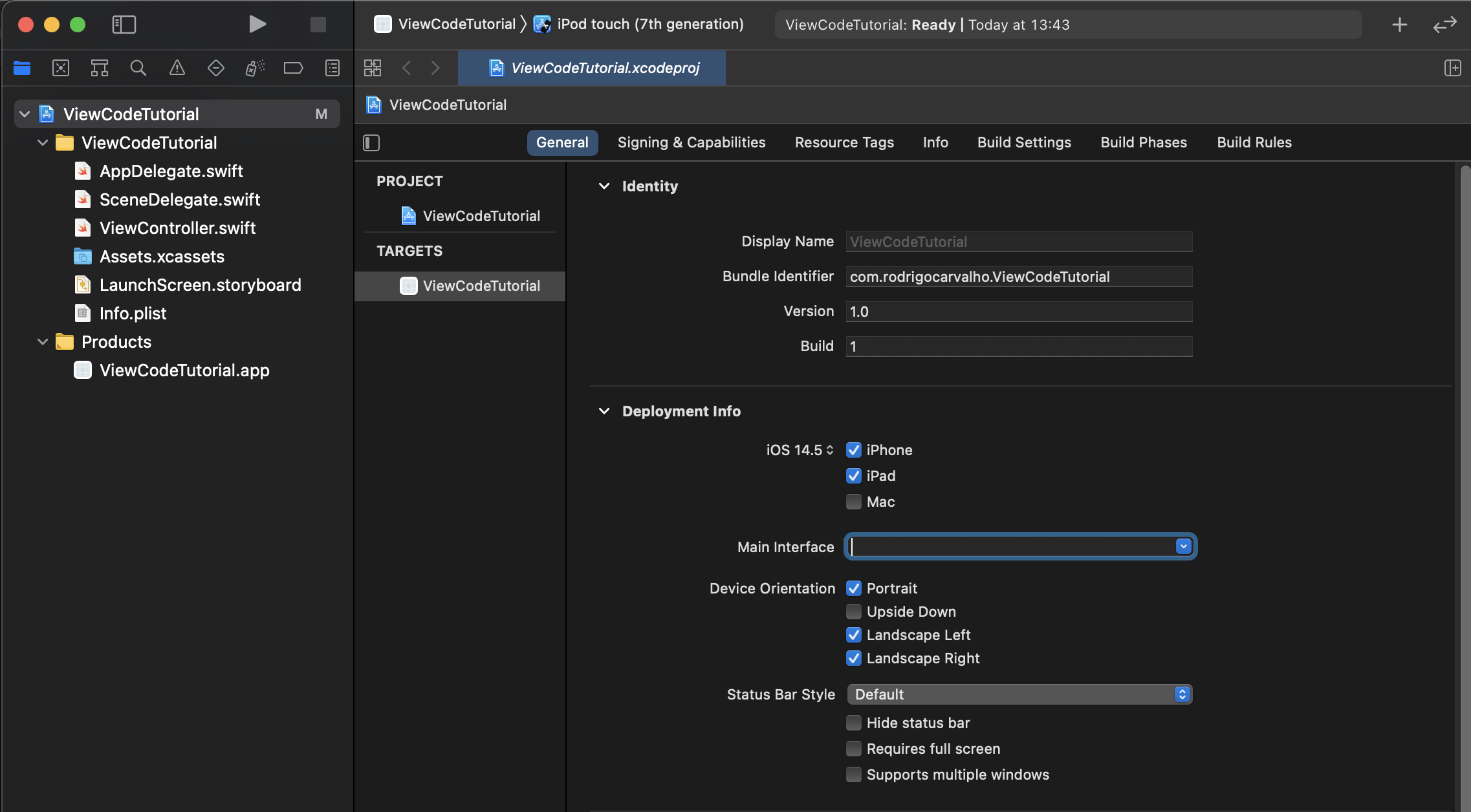
Task: Click the ViewCodeTutorial.xcodeproj editor tab
Action: pos(592,68)
